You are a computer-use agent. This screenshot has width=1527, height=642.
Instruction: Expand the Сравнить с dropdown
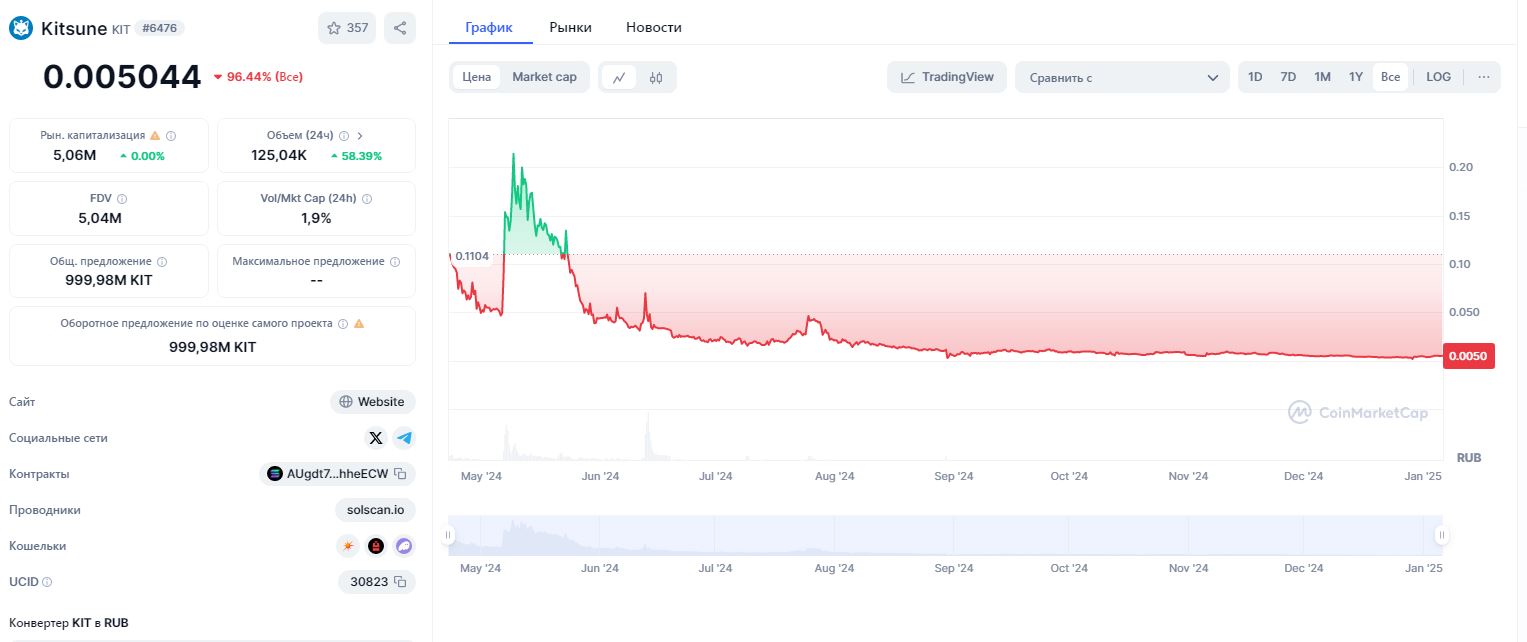(1123, 77)
